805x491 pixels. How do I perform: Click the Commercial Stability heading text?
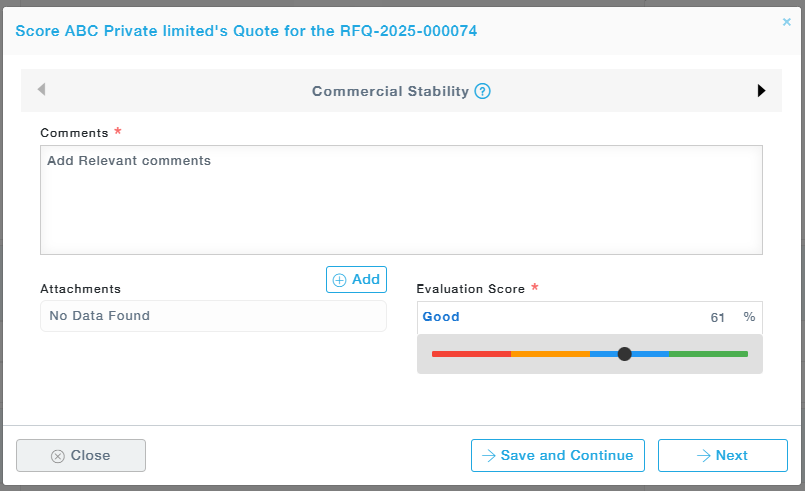point(390,91)
